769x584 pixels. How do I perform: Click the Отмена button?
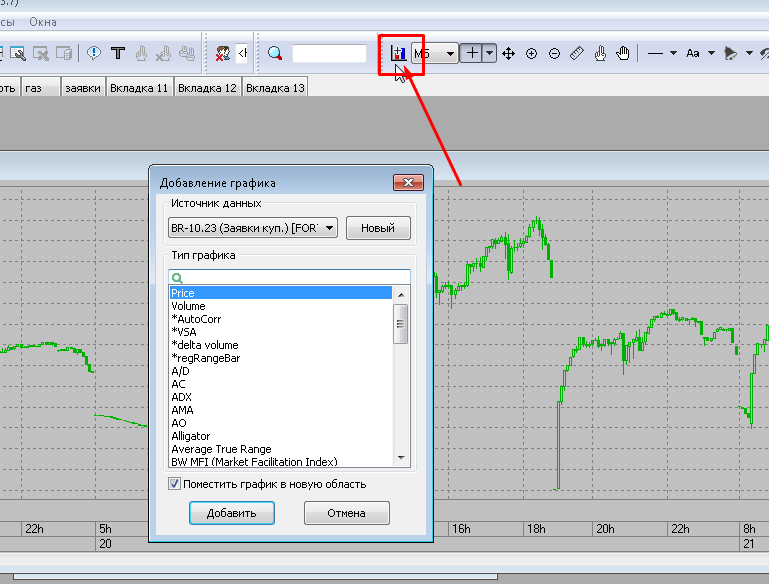(x=347, y=513)
